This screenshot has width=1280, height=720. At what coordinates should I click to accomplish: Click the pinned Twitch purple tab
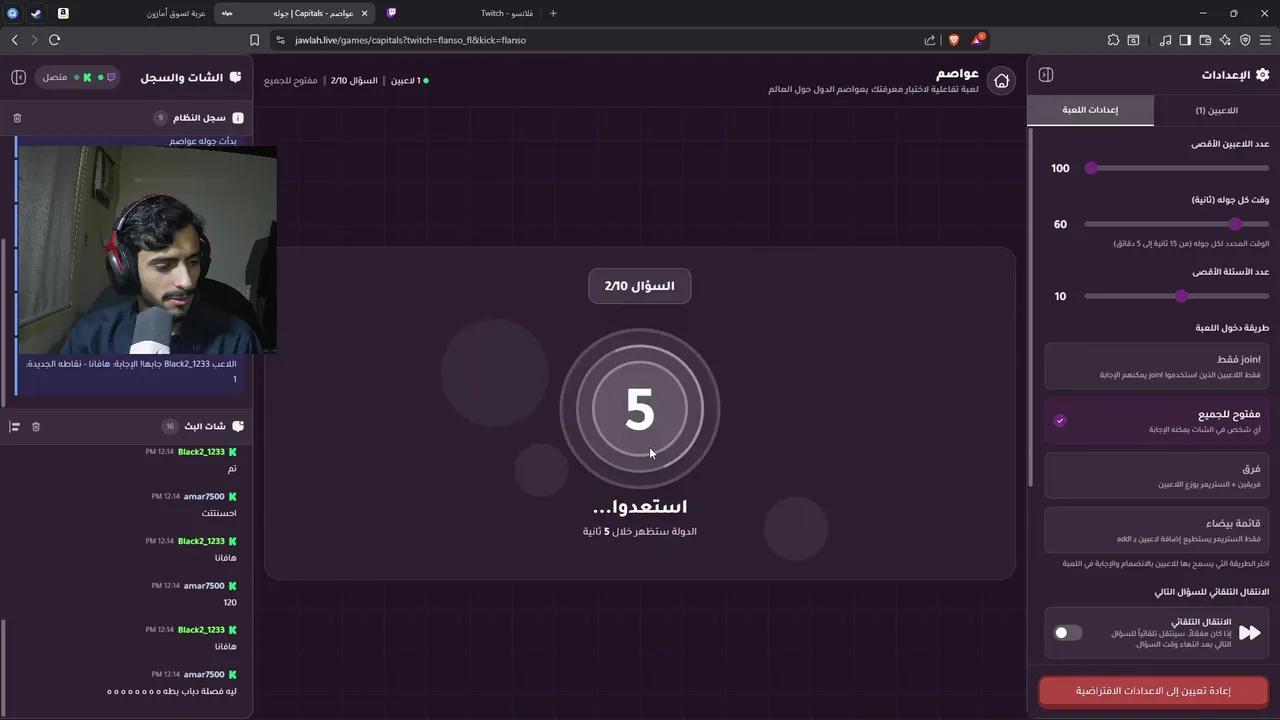tap(391, 13)
